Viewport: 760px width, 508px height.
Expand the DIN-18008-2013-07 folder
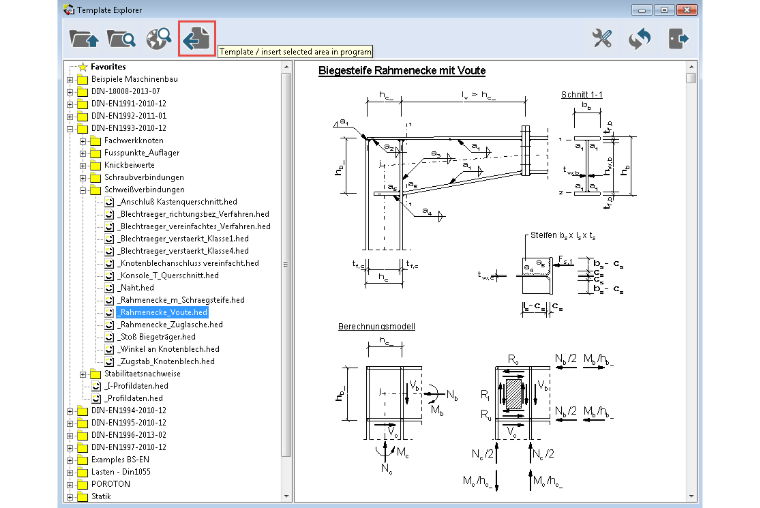[x=70, y=92]
